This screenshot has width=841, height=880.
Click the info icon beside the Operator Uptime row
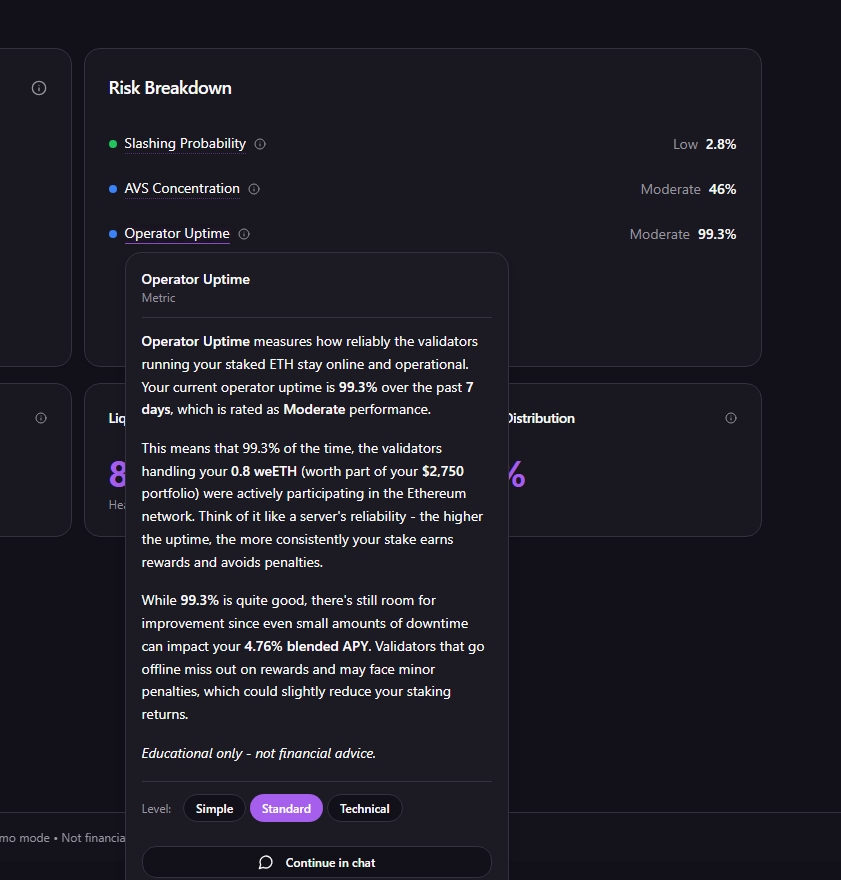point(244,234)
